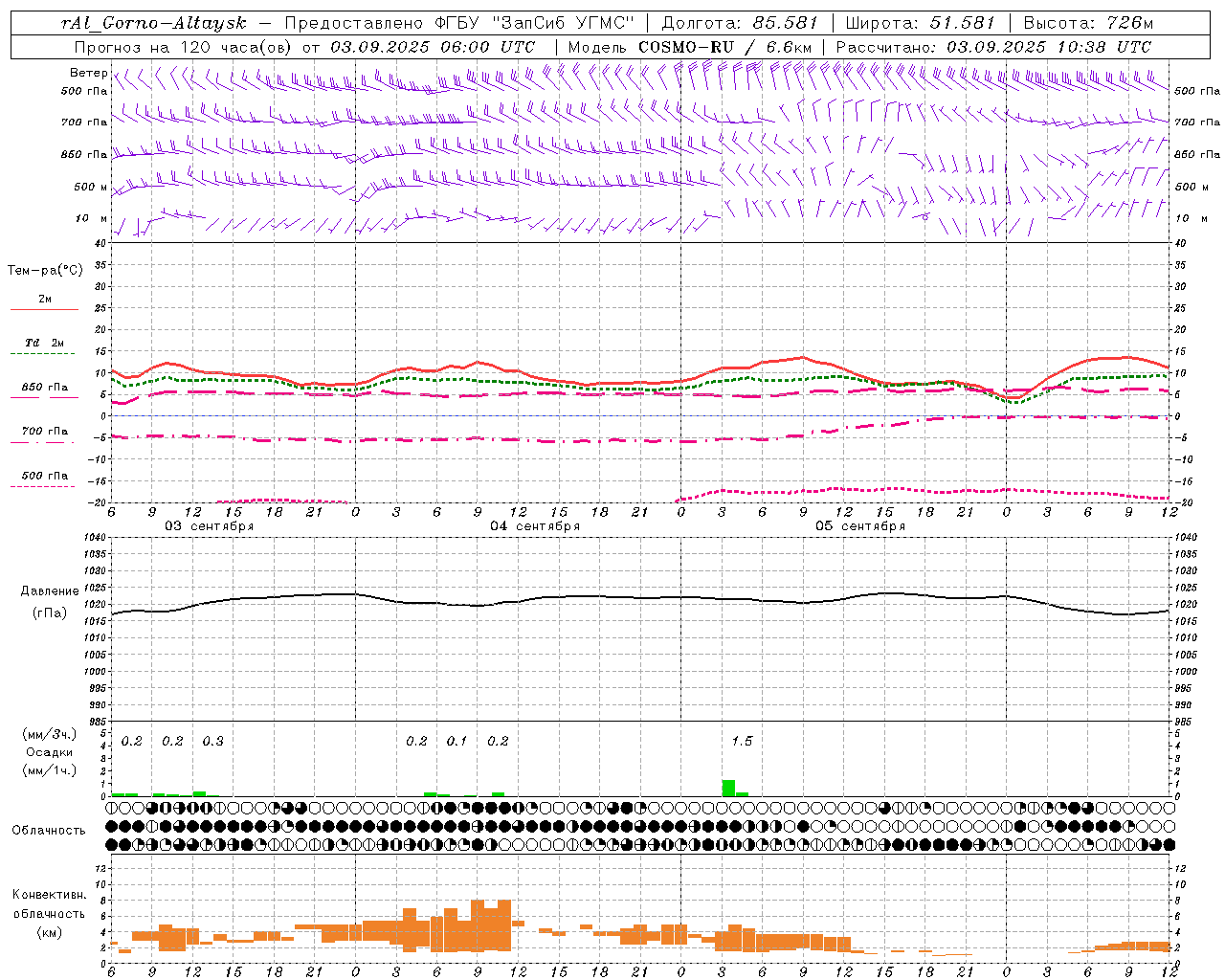The width and height of the screenshot is (1225, 980).
Task: Click the calculation time 10:38 UTC
Action: click(1103, 47)
